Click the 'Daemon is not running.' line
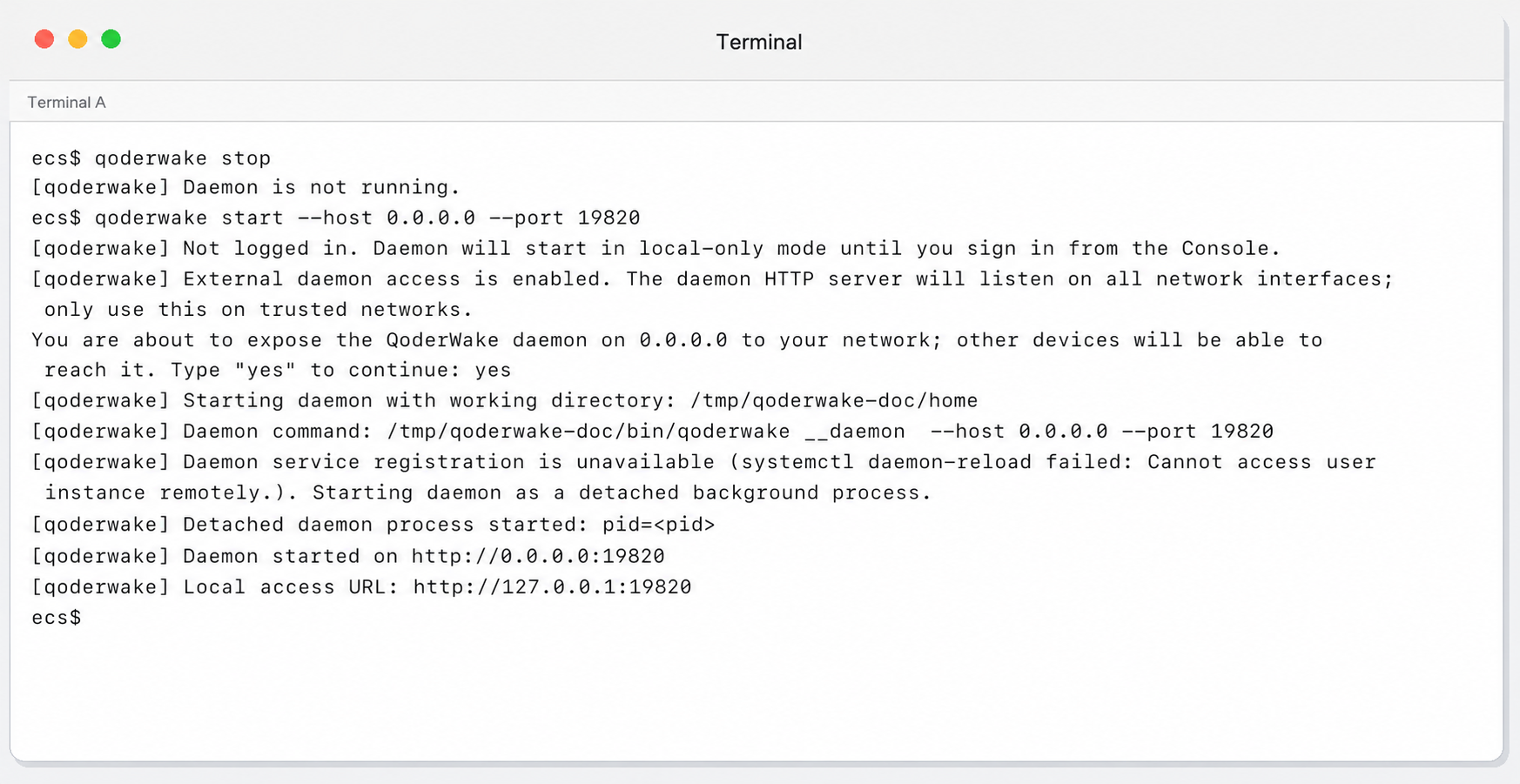This screenshot has width=1520, height=784. point(321,188)
